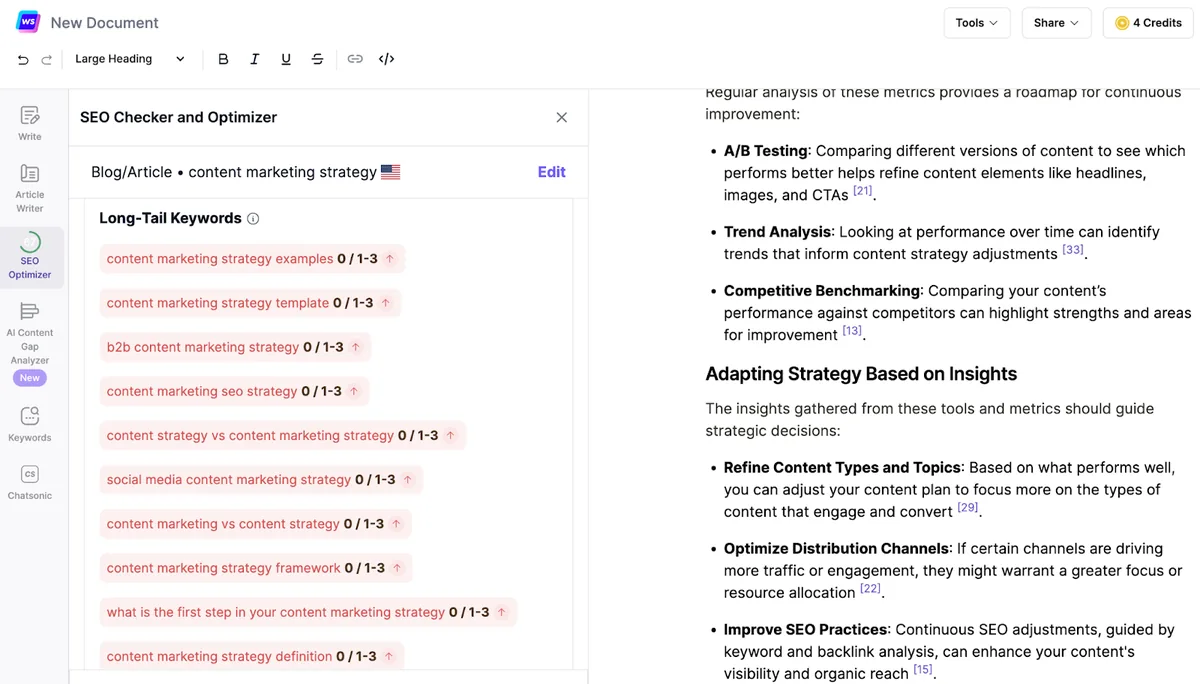
Task: Click the 'Adapting Strategy Based on Insights' heading
Action: pos(861,374)
